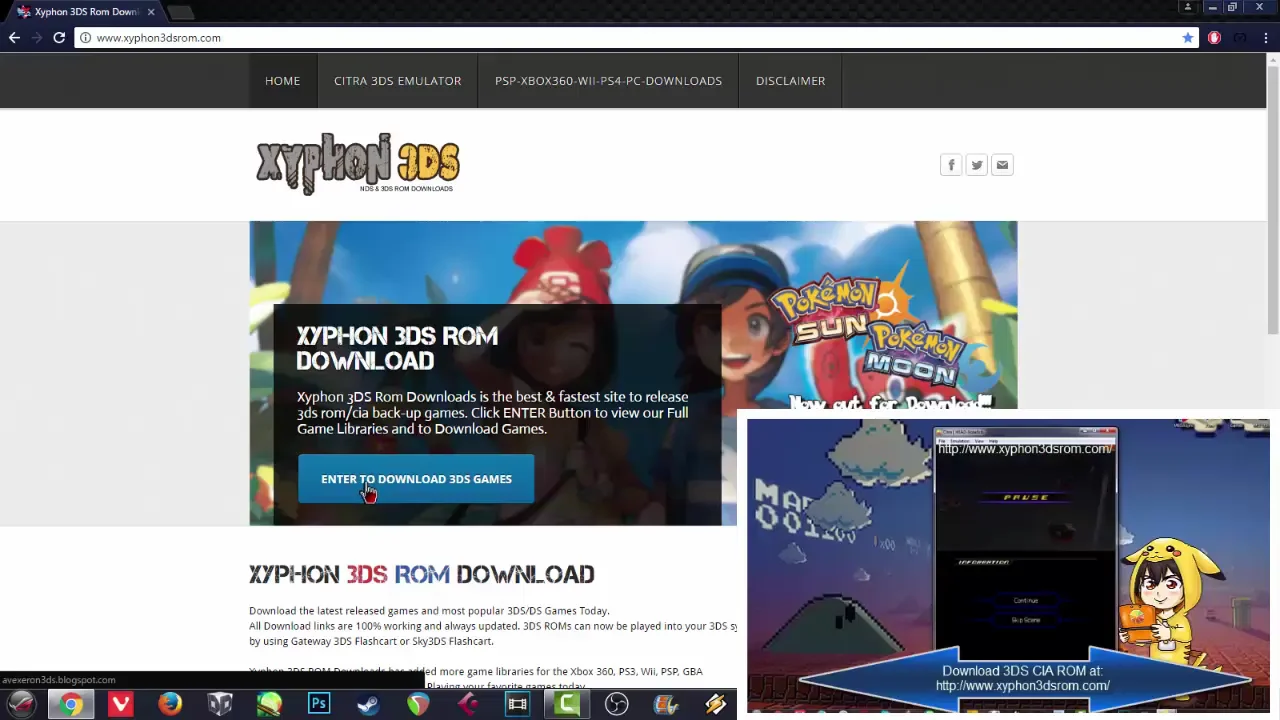This screenshot has height=720, width=1280.
Task: Click the XYPHON 3DS ROM DOWNLOAD section heading
Action: [x=421, y=574]
